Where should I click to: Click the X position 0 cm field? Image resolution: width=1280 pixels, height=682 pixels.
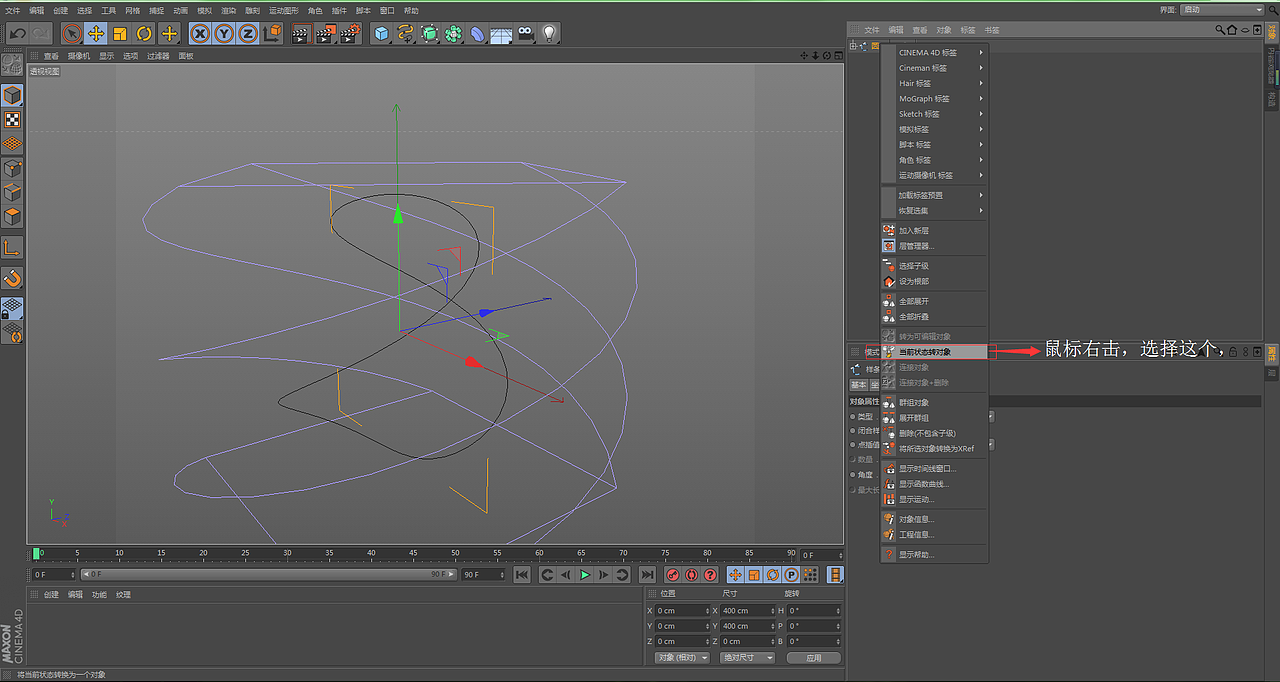[x=682, y=610]
